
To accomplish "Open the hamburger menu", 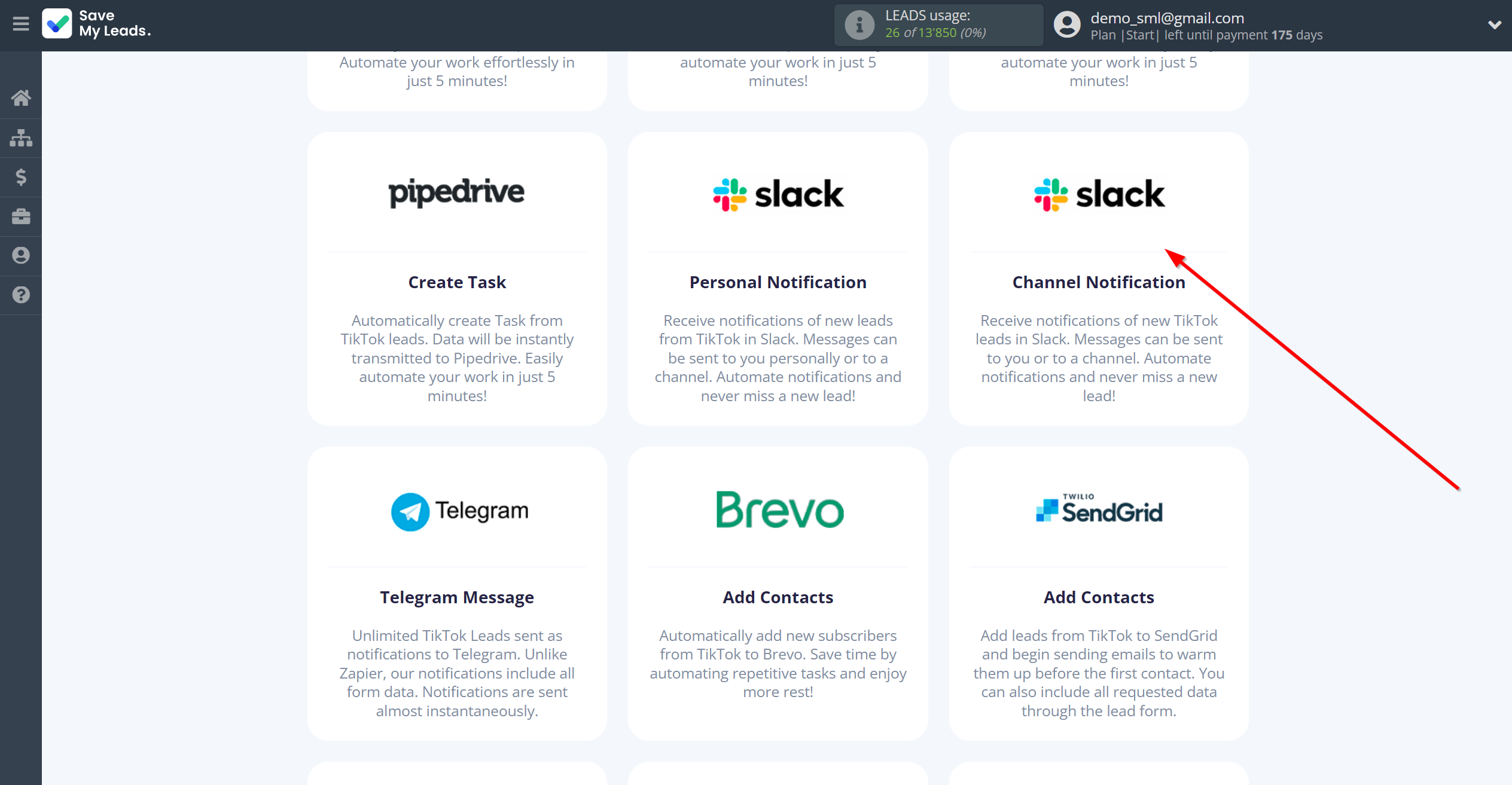I will [x=21, y=24].
